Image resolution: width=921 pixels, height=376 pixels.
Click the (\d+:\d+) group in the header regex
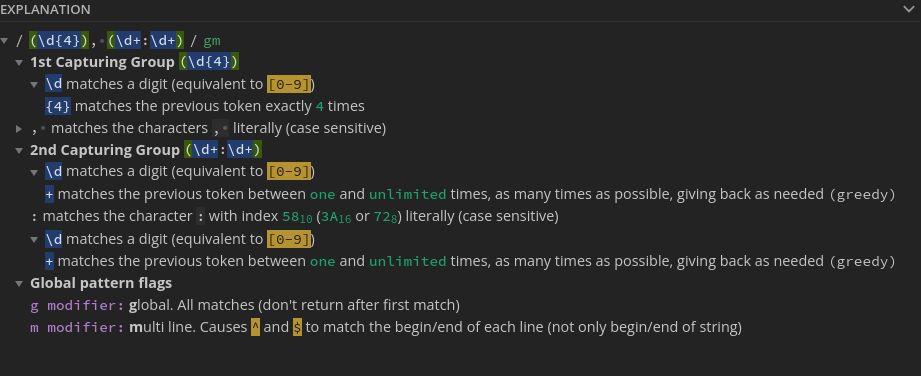(146, 41)
